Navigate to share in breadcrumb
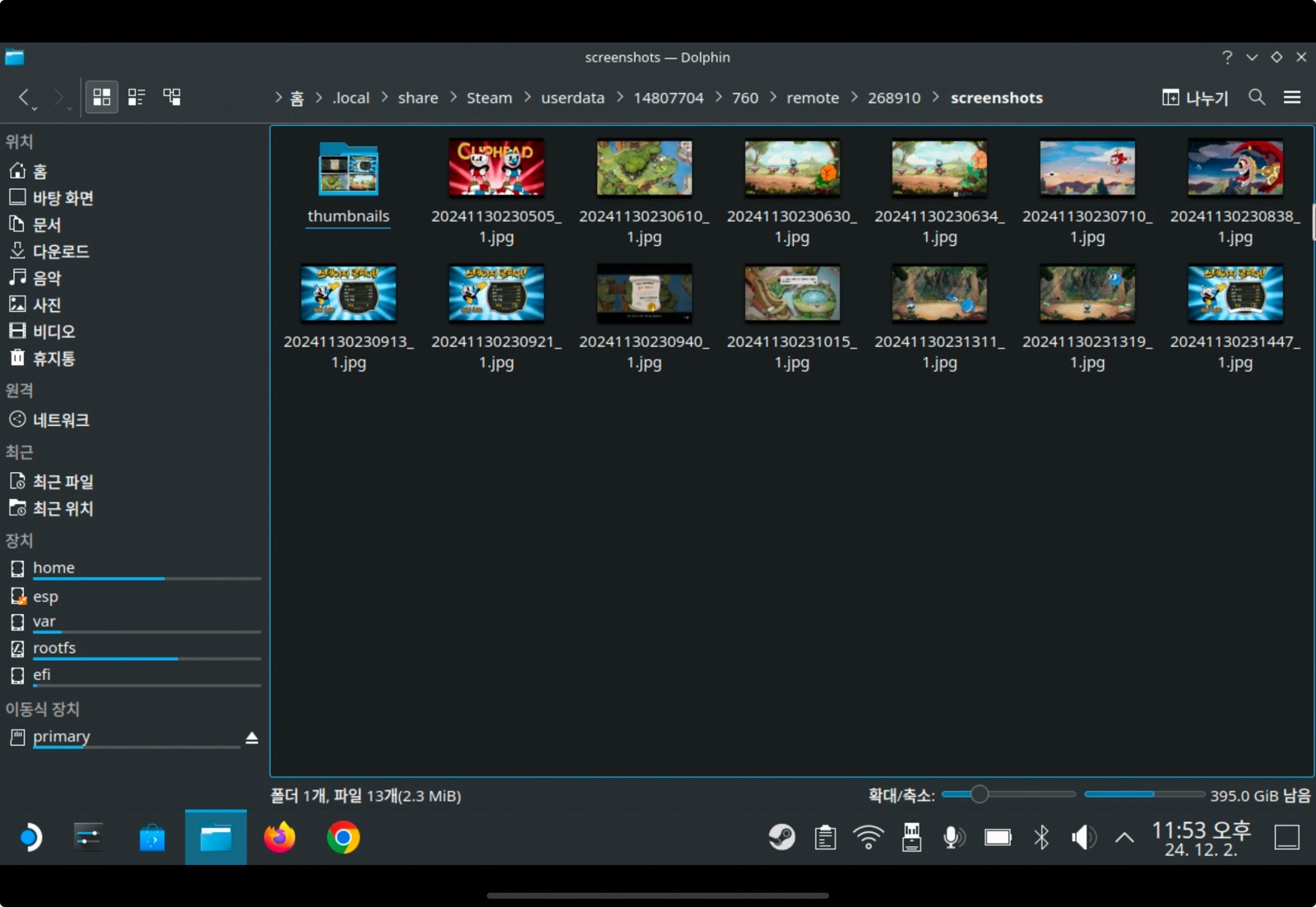Screen dimensions: 1316x907 click(418, 98)
